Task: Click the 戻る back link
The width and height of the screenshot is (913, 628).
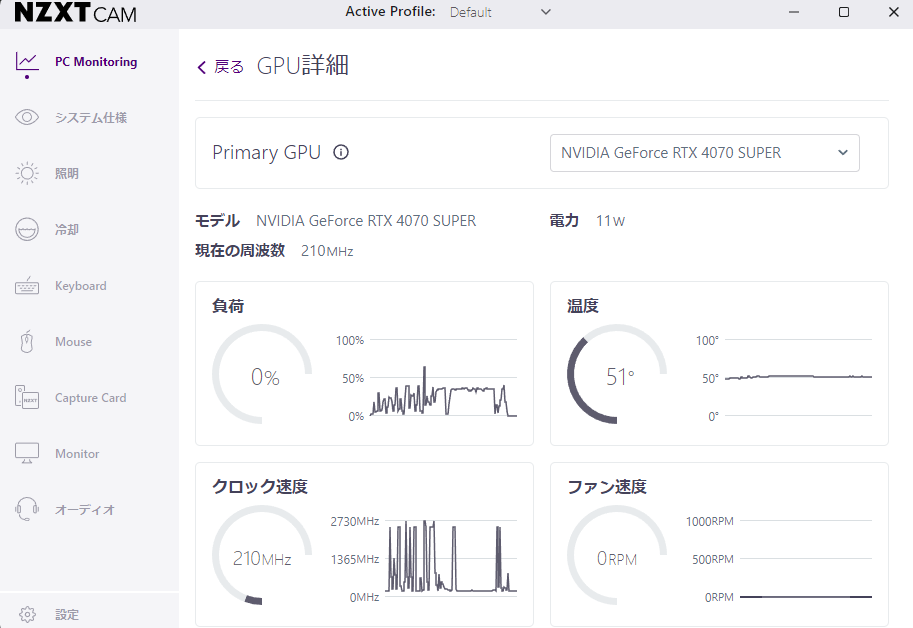Action: coord(227,66)
